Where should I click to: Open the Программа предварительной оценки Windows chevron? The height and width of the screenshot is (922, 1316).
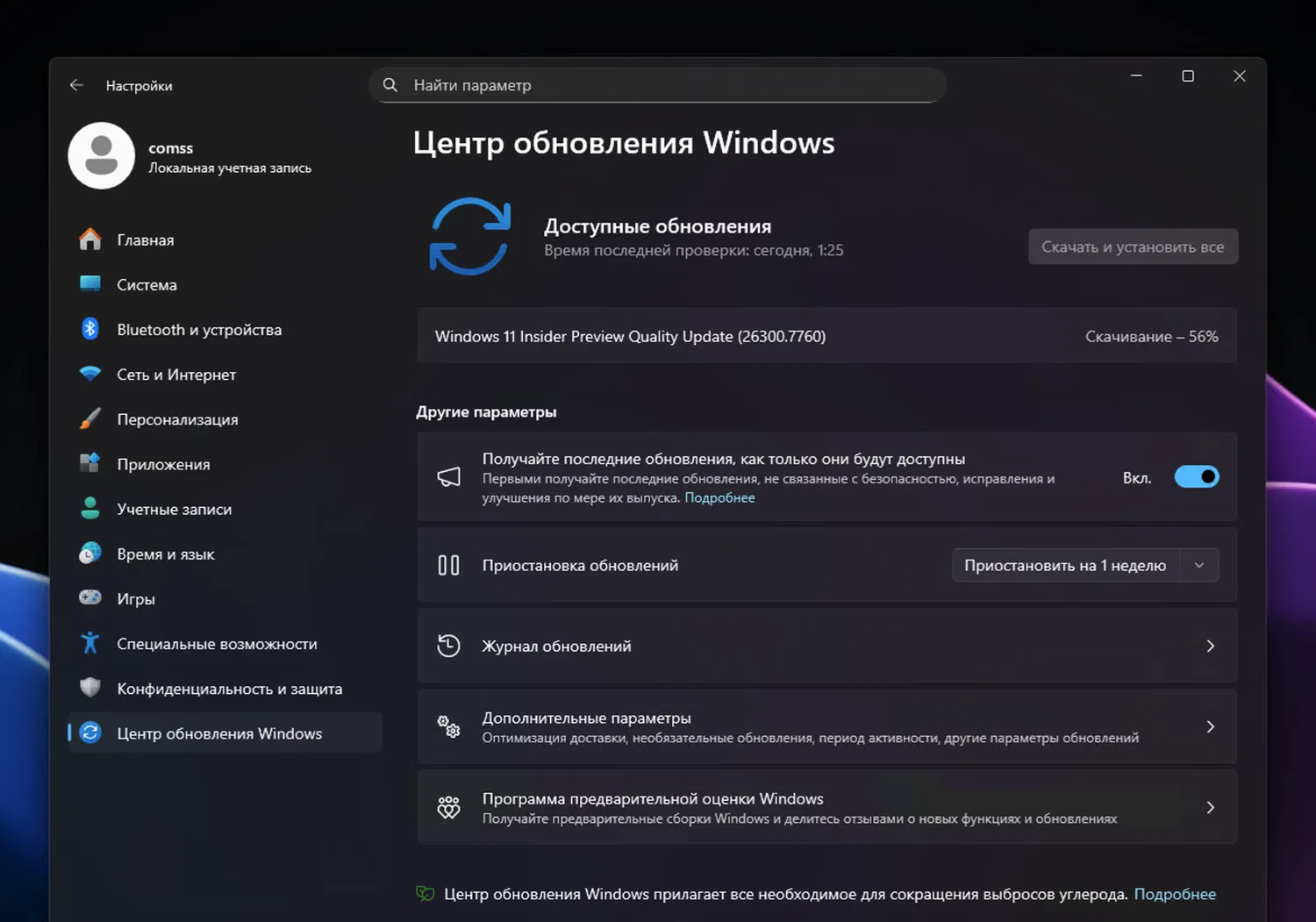pos(1210,807)
